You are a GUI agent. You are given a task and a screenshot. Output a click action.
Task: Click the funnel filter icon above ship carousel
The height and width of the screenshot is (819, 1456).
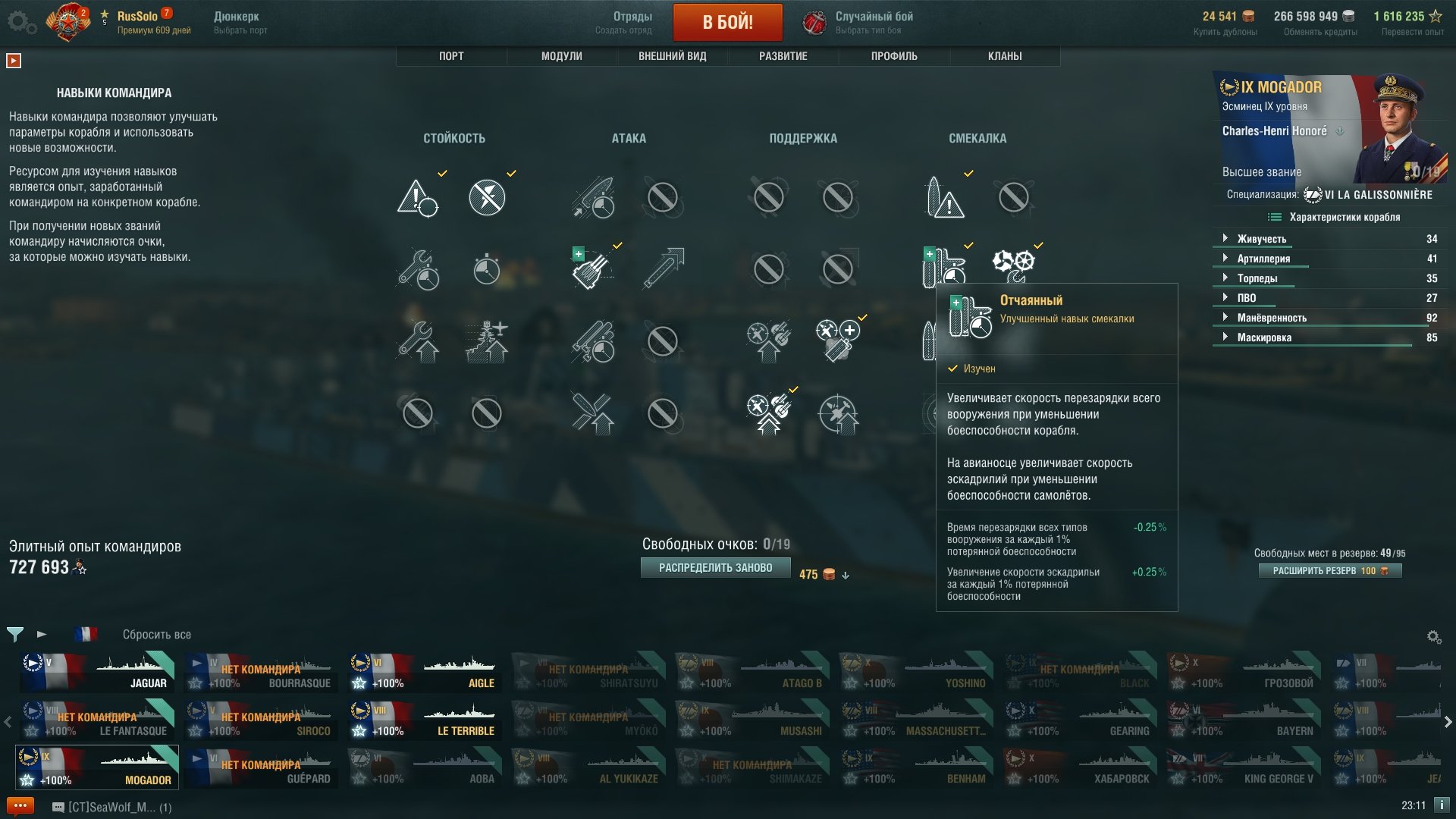[x=15, y=634]
